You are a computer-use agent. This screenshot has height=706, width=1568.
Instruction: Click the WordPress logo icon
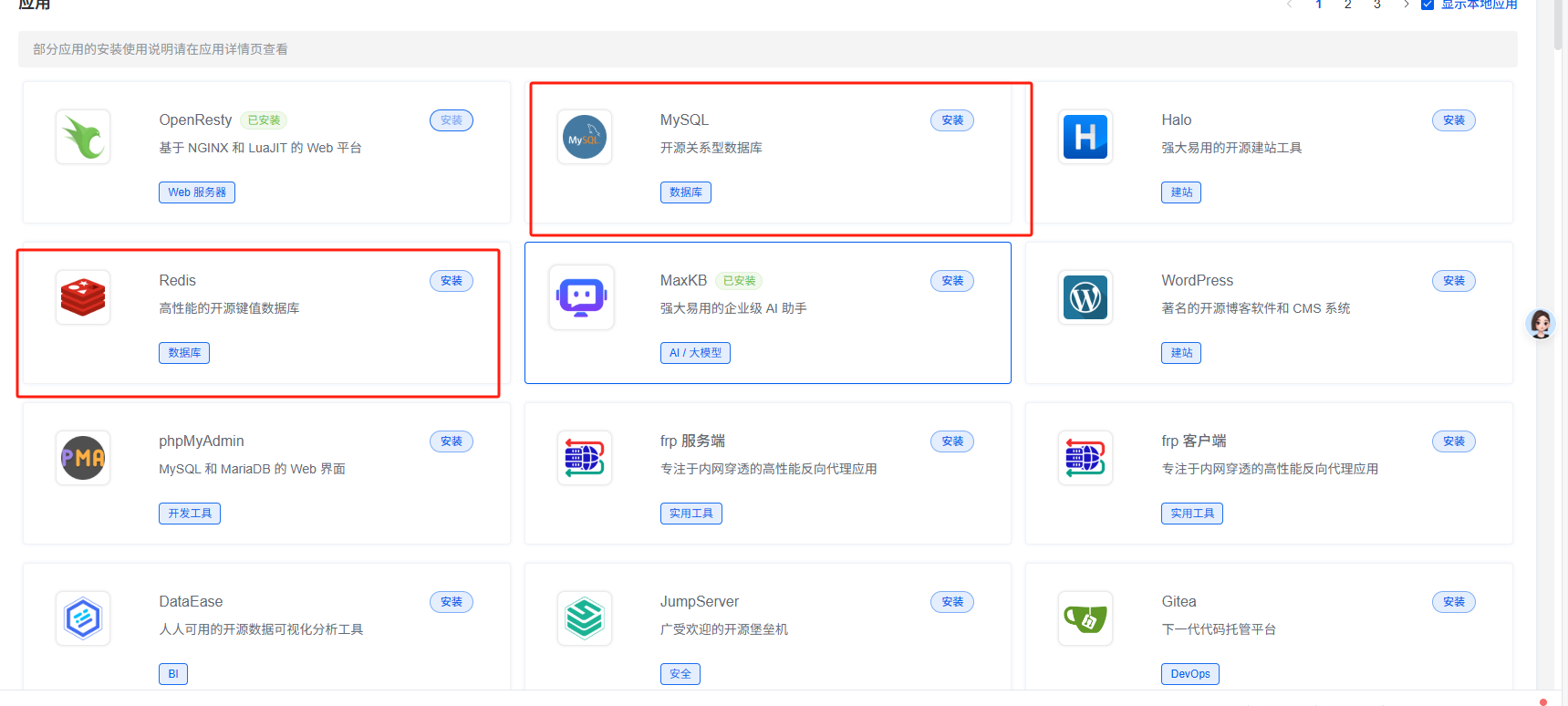[x=1085, y=297]
